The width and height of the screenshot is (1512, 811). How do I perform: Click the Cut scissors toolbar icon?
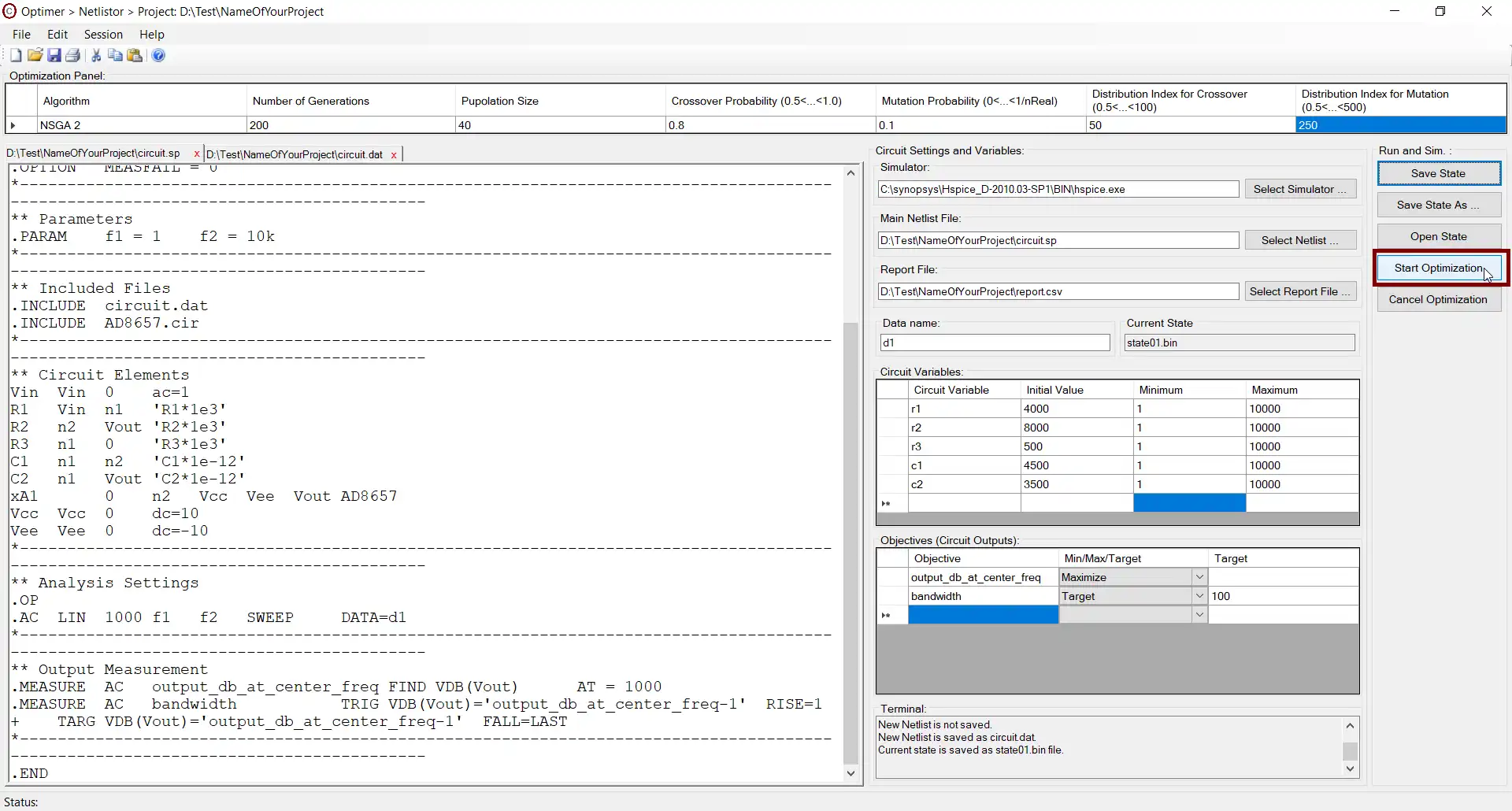coord(96,55)
